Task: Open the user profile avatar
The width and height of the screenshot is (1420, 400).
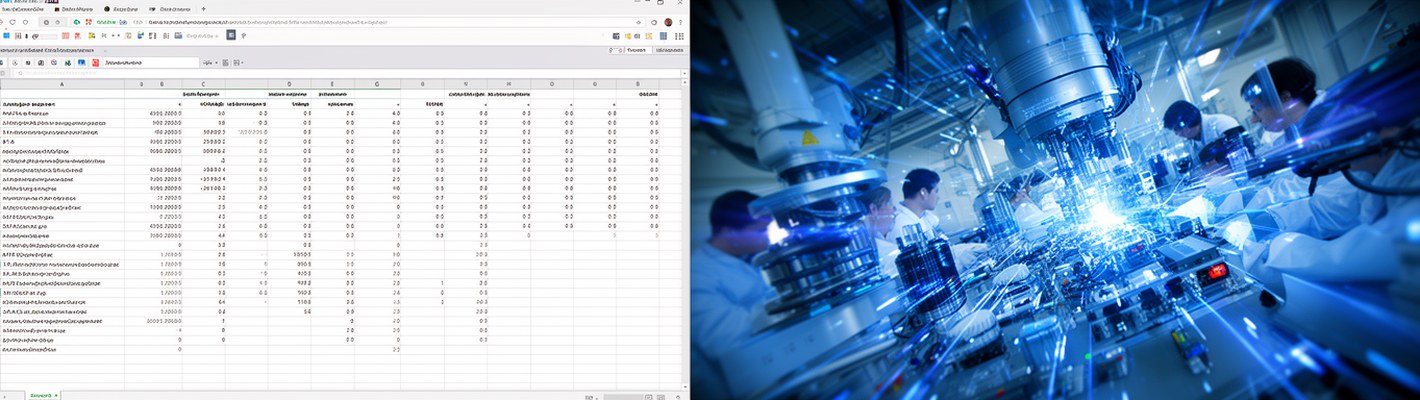Action: click(x=668, y=22)
